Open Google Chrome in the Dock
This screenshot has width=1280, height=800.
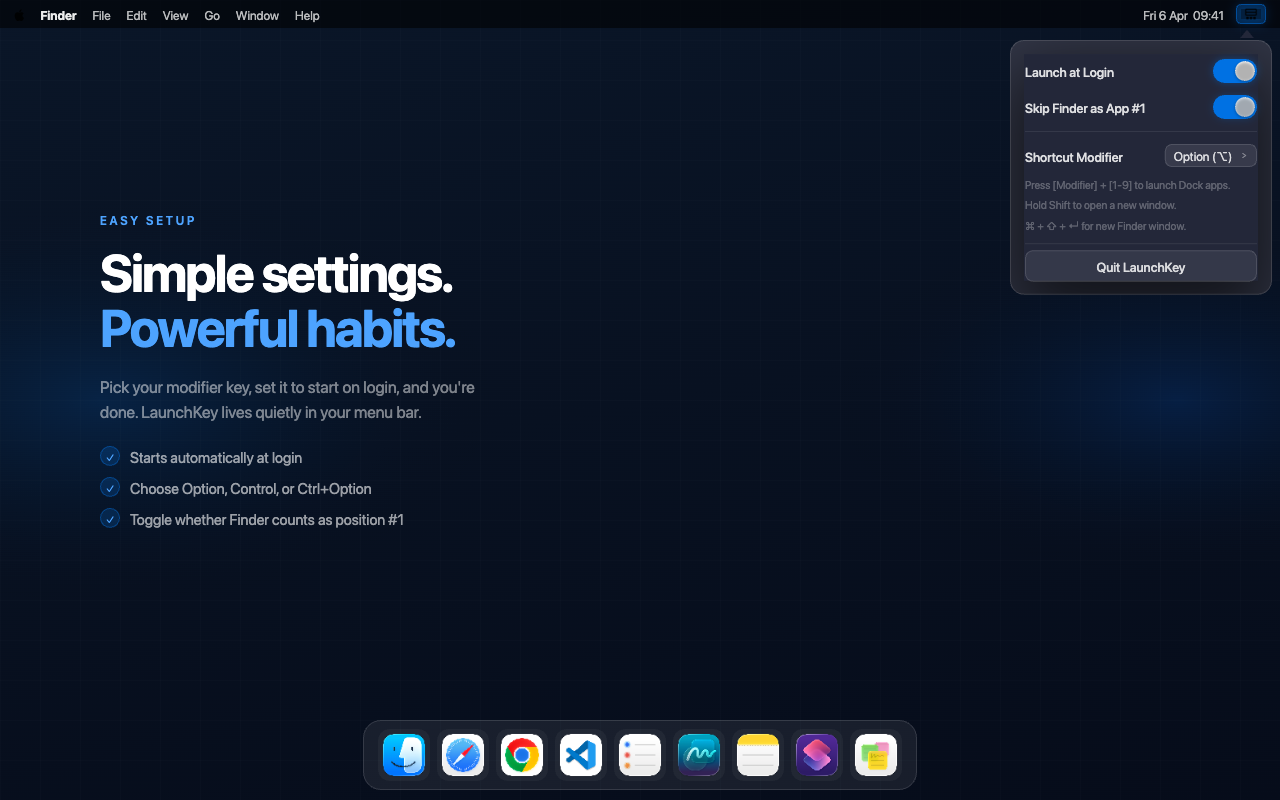point(522,755)
